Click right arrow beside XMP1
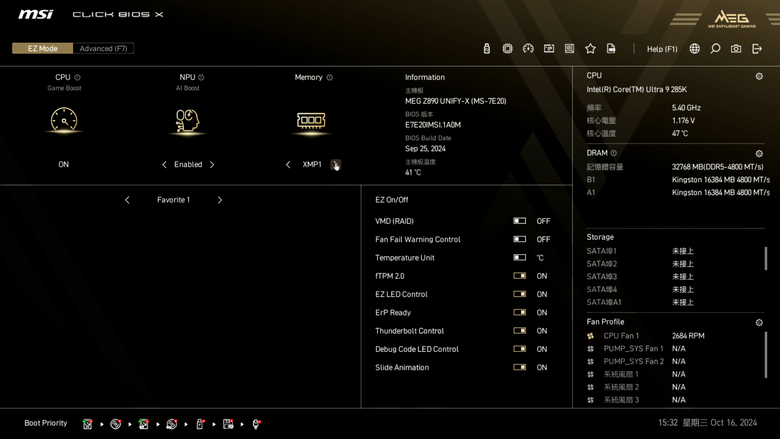 pyautogui.click(x=335, y=165)
